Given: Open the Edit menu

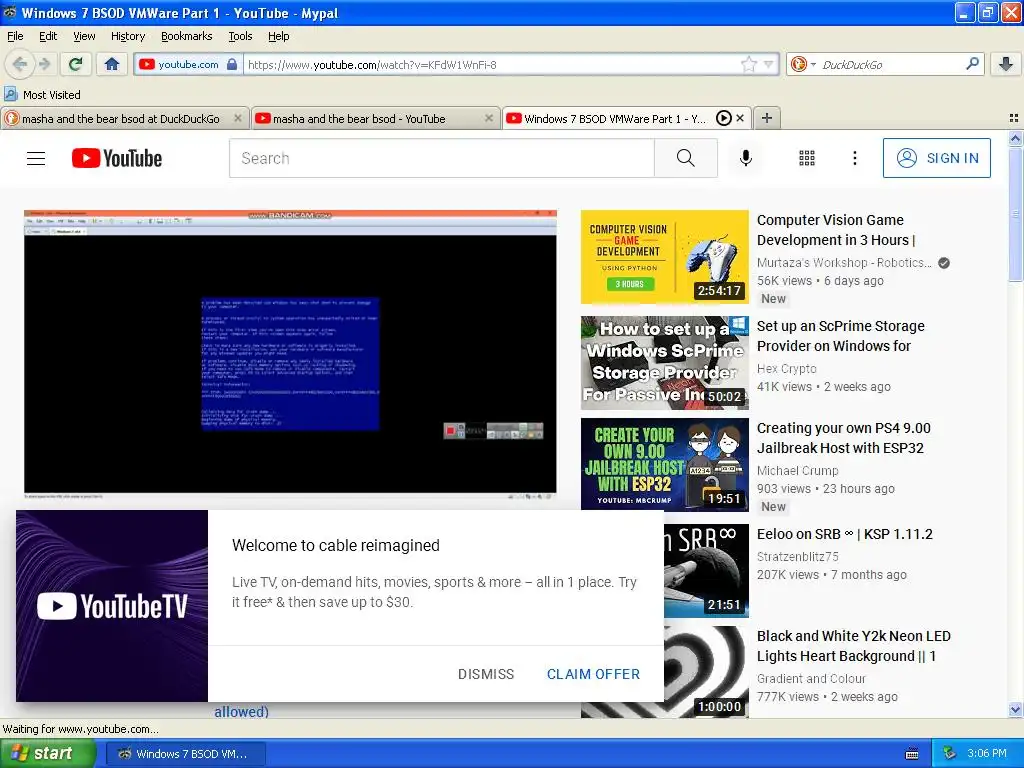Looking at the screenshot, I should (x=48, y=36).
